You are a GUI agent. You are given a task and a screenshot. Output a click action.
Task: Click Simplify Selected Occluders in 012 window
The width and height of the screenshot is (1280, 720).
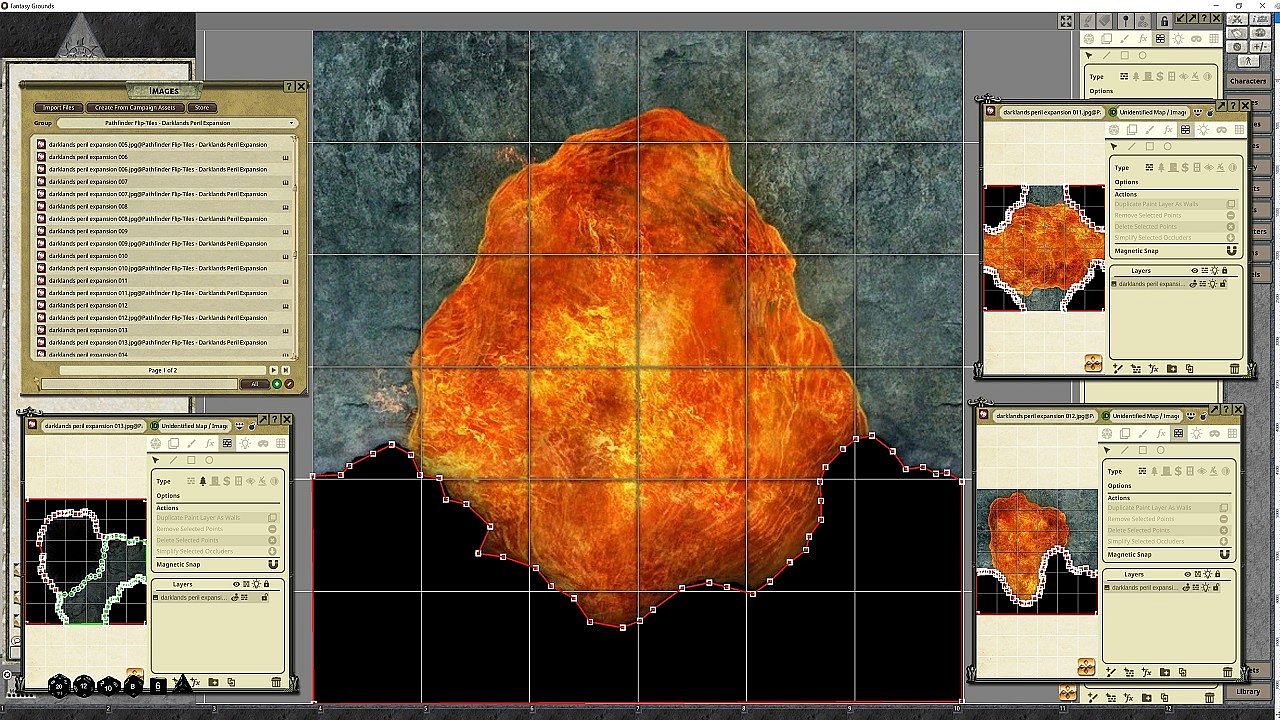click(x=1170, y=542)
